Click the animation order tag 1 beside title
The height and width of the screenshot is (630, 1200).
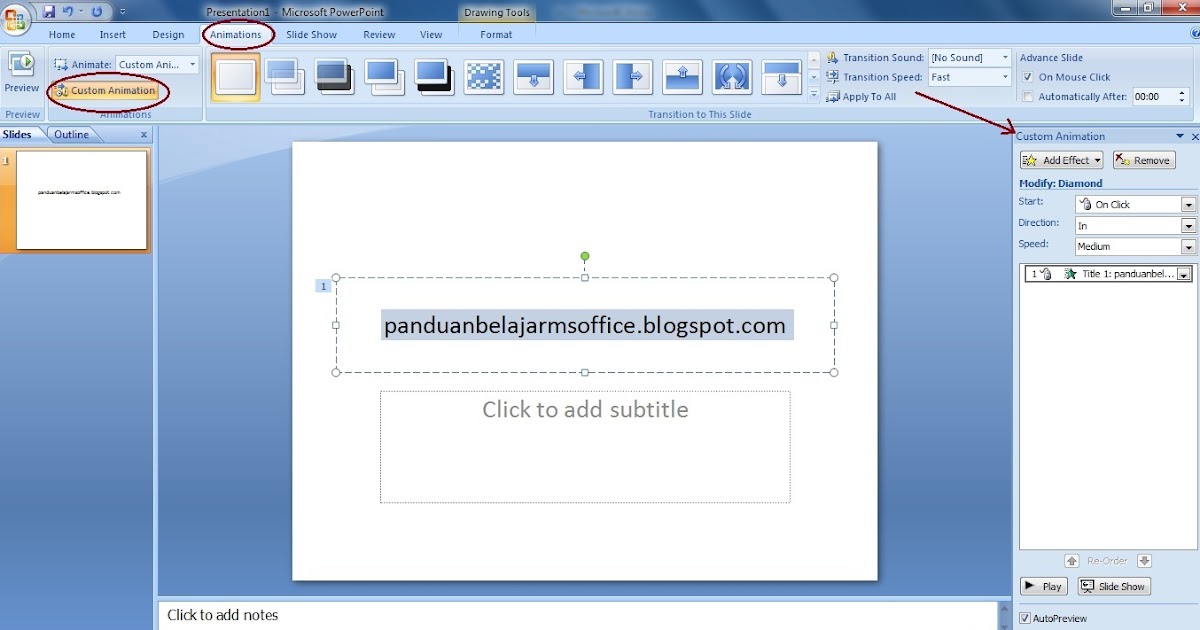click(x=323, y=286)
